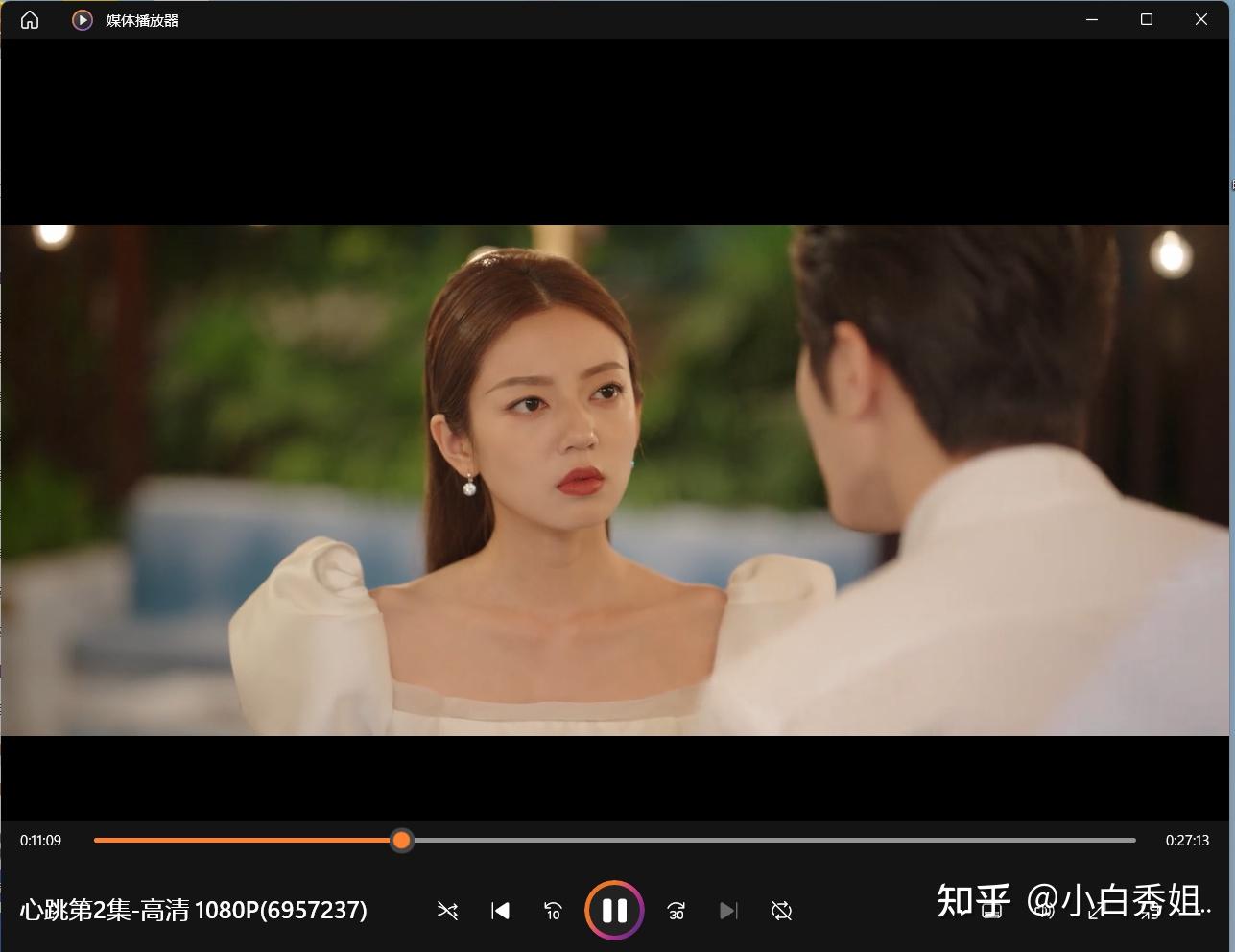Pause the currently playing video
1235x952 pixels.
[614, 911]
